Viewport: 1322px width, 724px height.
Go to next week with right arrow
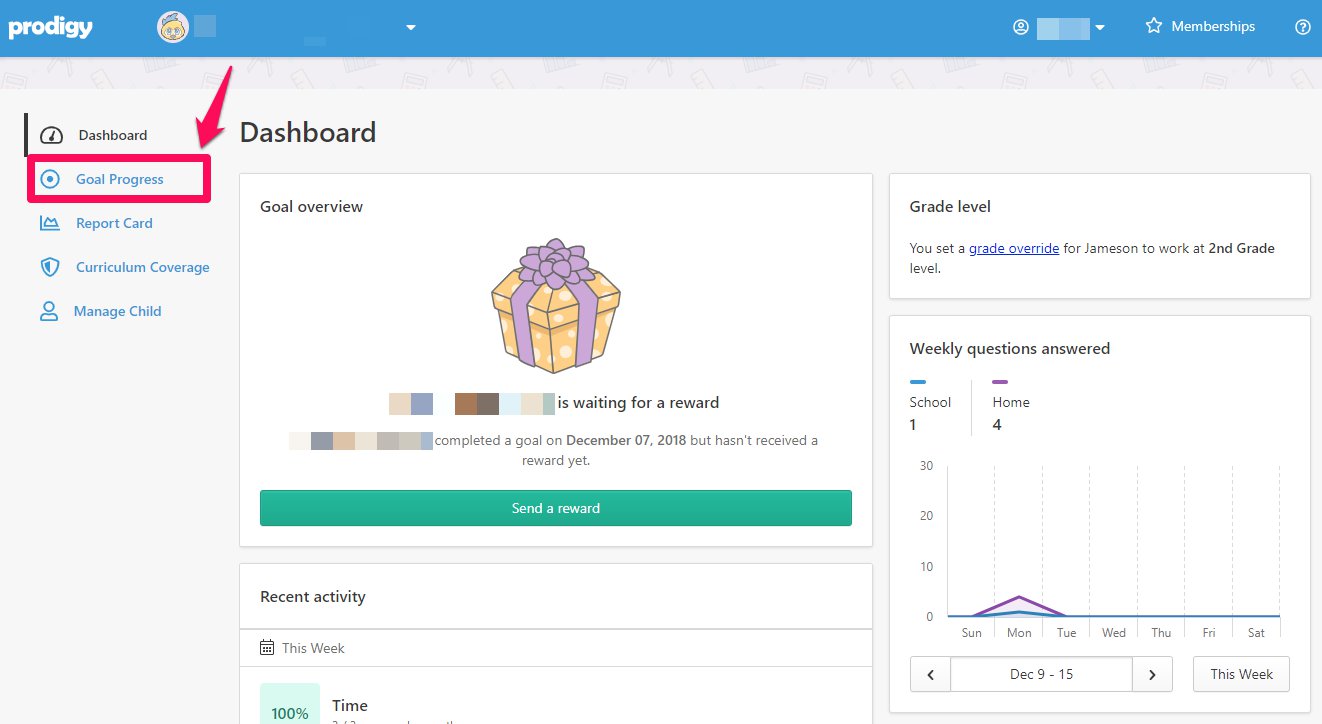click(1152, 674)
